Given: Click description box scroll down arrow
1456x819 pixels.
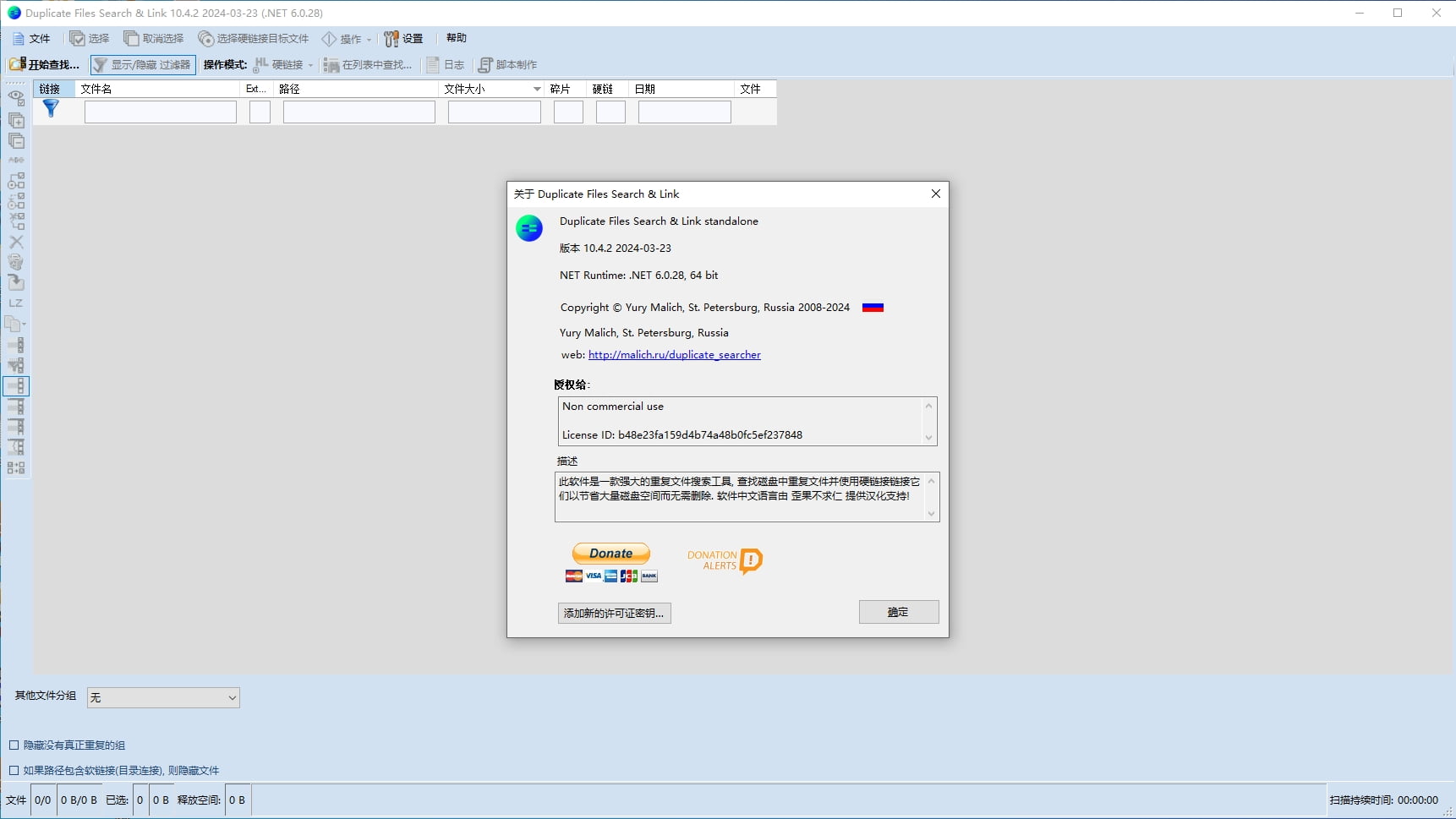Looking at the screenshot, I should (931, 513).
